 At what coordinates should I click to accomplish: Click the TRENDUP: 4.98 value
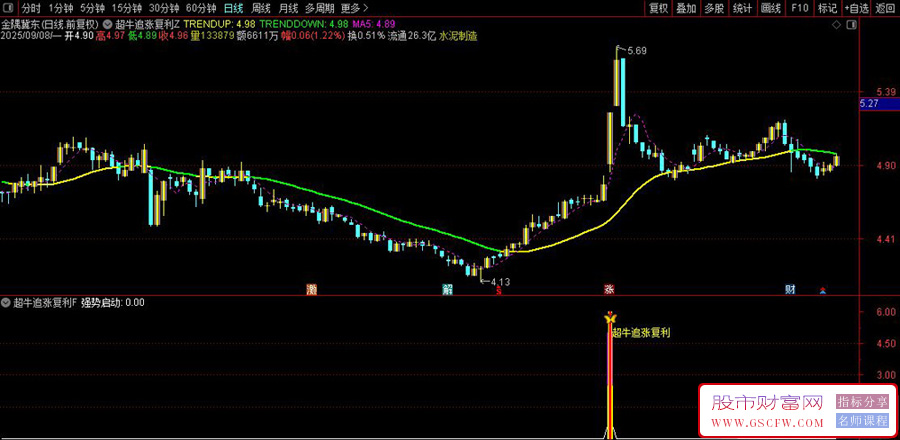(219, 25)
